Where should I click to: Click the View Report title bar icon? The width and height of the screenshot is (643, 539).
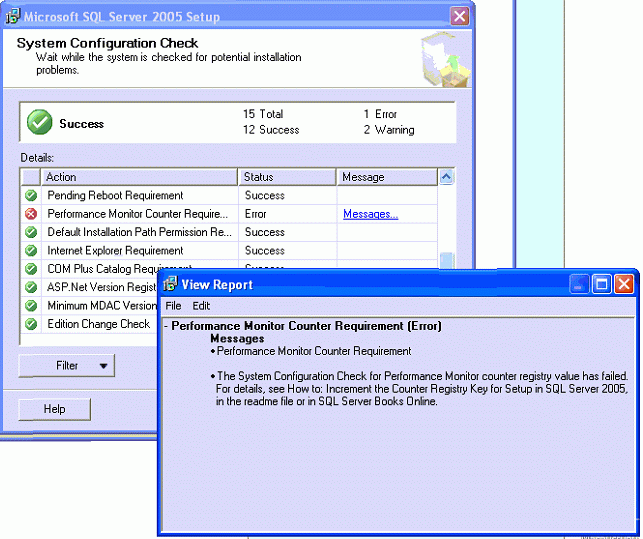point(171,285)
